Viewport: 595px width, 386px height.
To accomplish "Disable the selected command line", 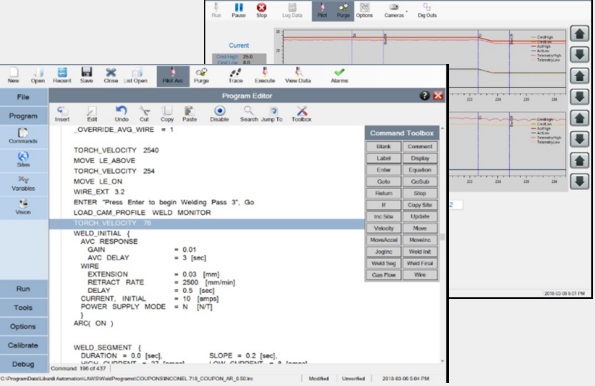I will tap(219, 114).
